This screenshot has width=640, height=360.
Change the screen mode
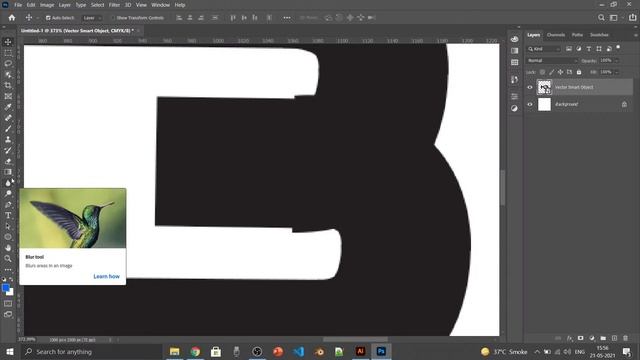pos(8,314)
